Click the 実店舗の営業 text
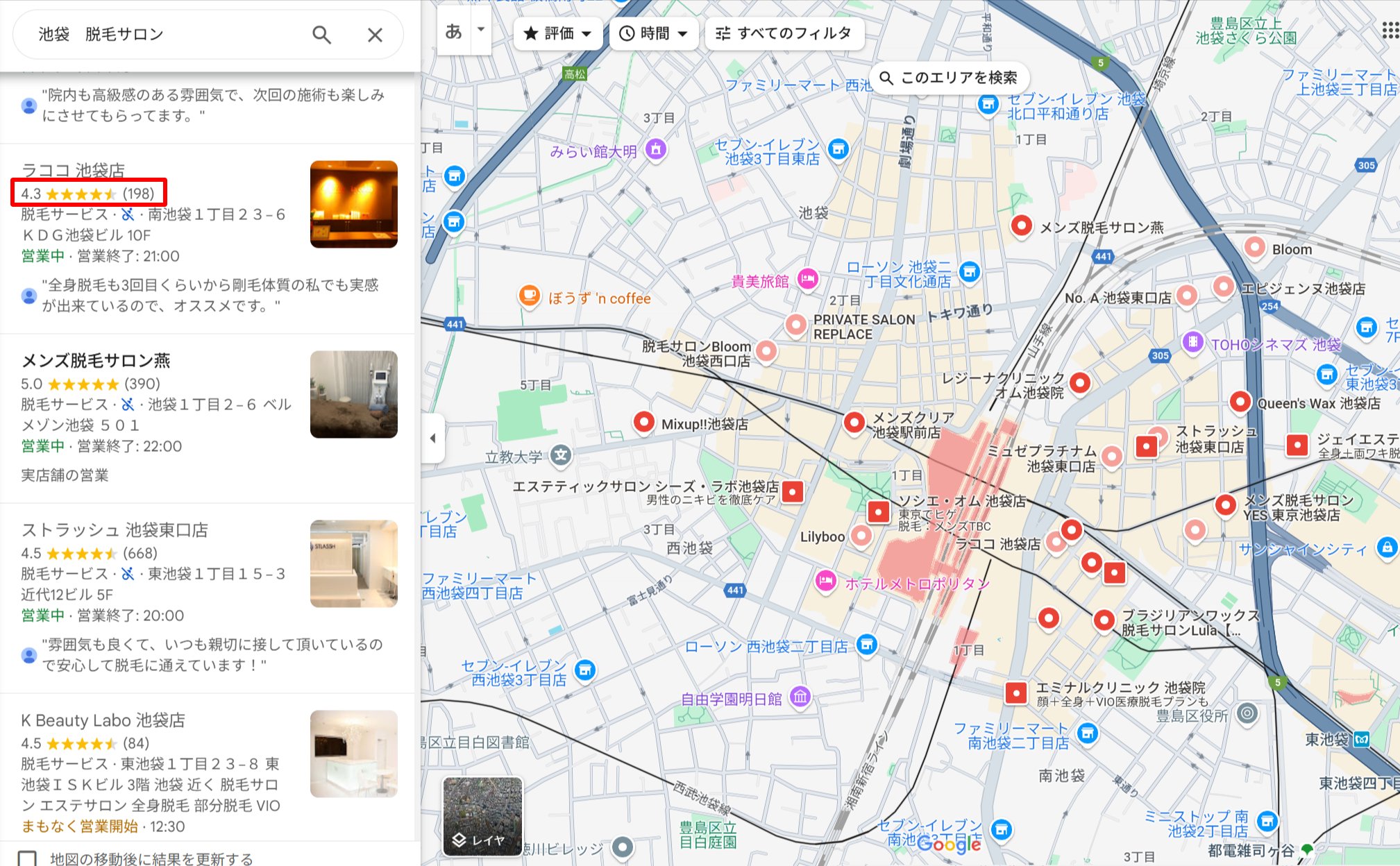Screen dimensions: 1400x866 point(65,475)
